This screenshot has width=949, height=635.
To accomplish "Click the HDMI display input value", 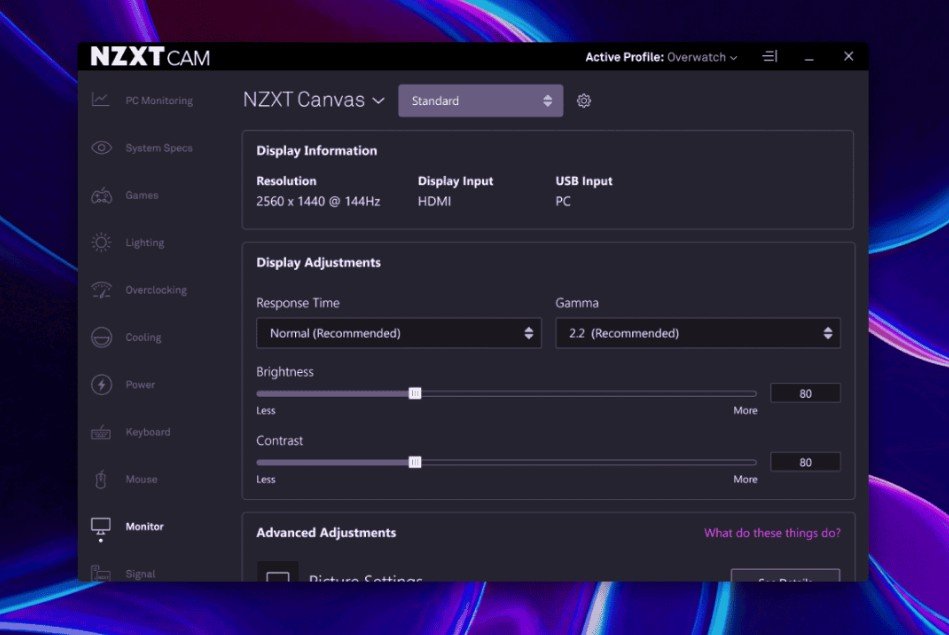I will tap(434, 201).
